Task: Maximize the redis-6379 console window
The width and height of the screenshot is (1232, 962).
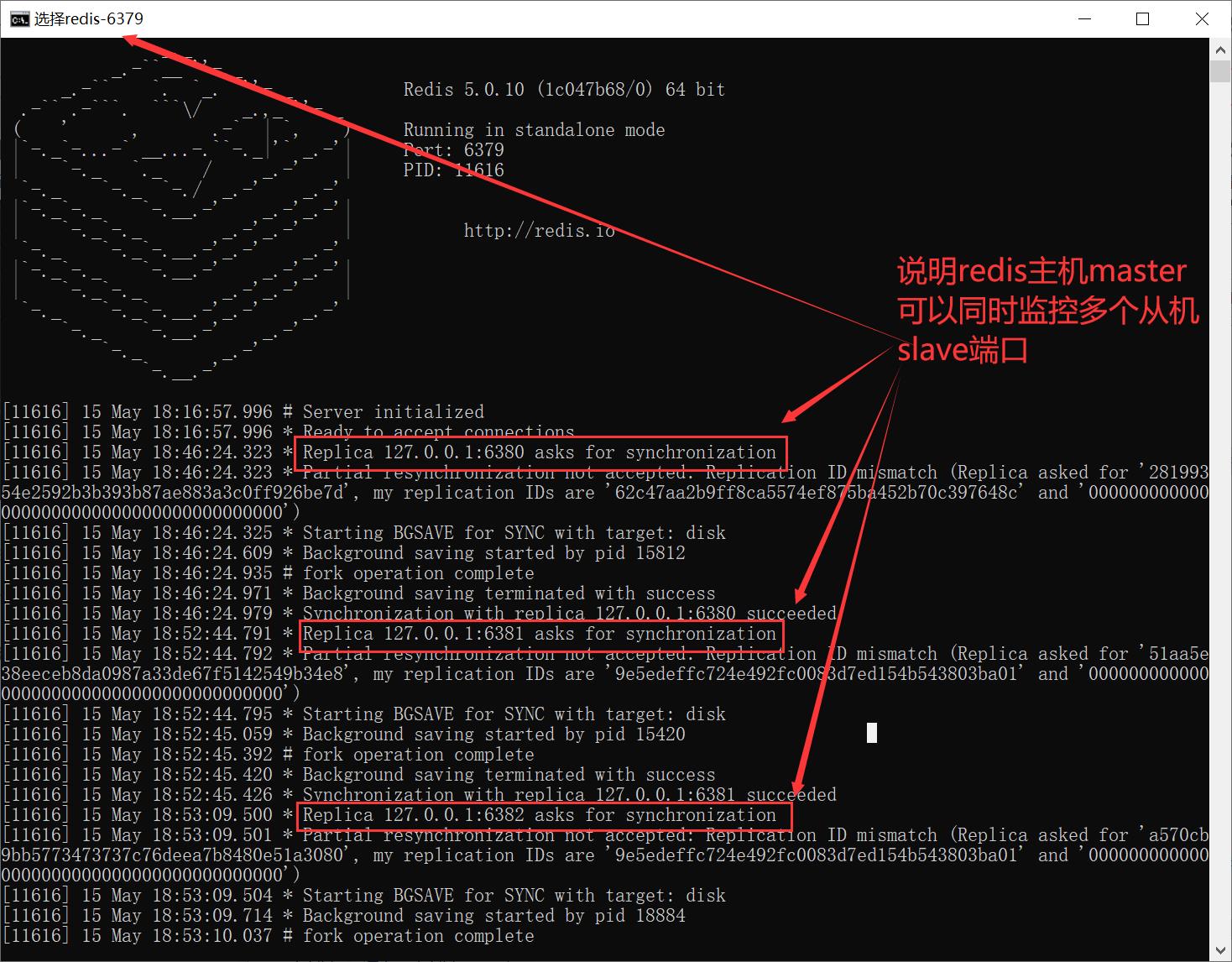Action: 1142,18
